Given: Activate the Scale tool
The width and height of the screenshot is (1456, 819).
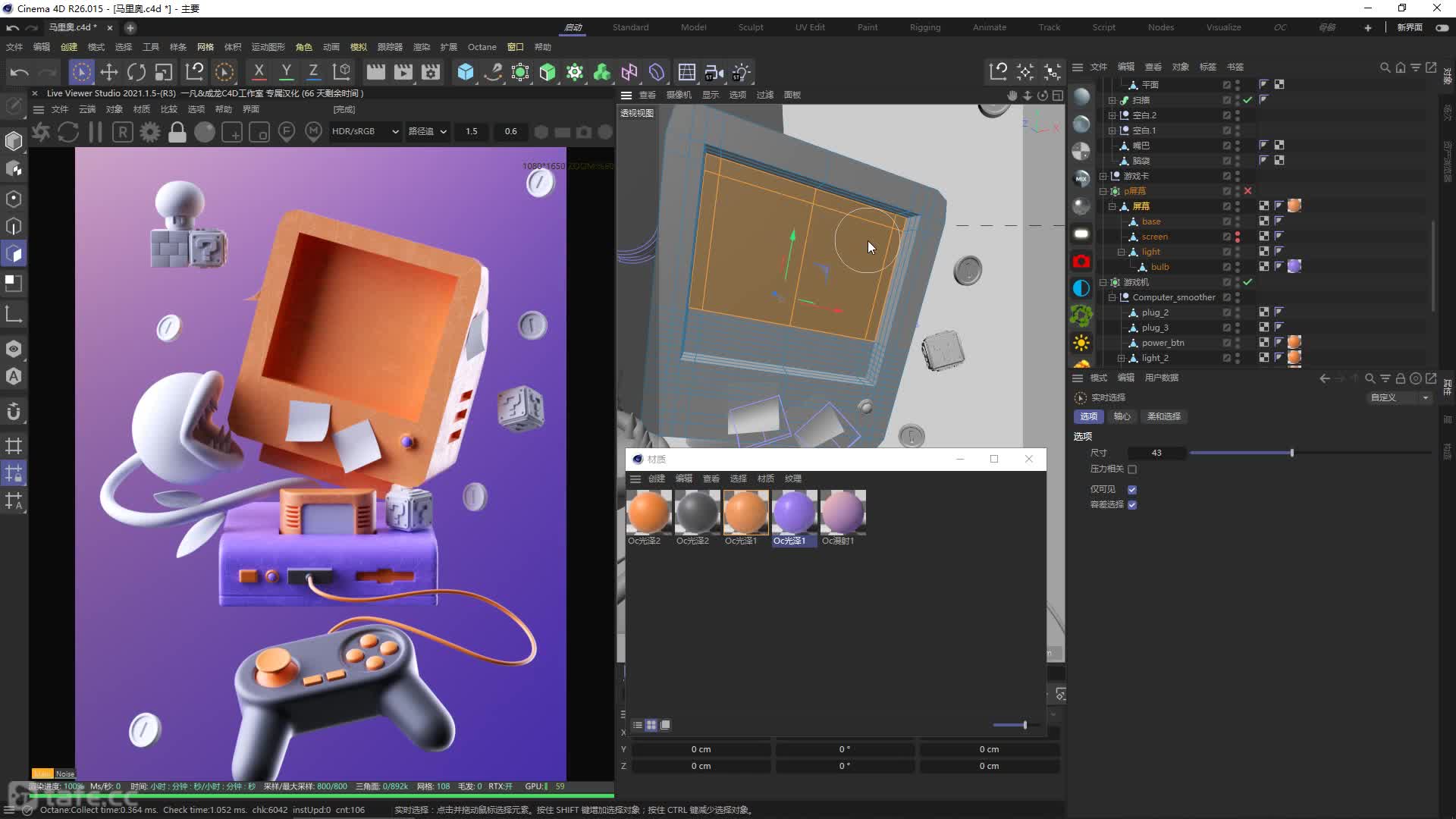Looking at the screenshot, I should point(164,72).
